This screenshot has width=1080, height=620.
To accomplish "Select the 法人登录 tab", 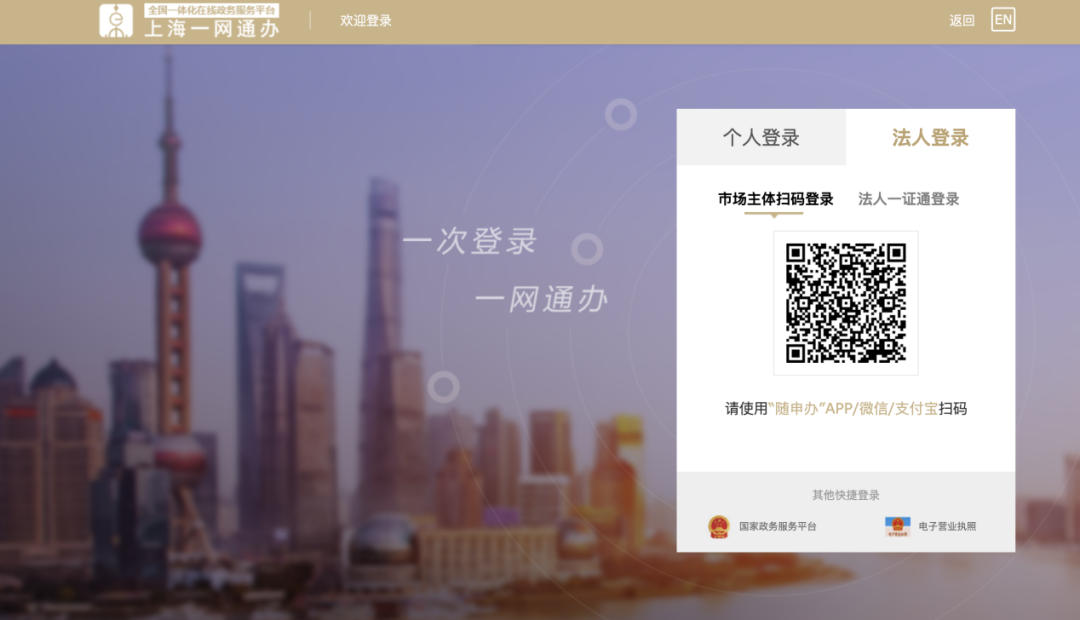I will pos(931,137).
